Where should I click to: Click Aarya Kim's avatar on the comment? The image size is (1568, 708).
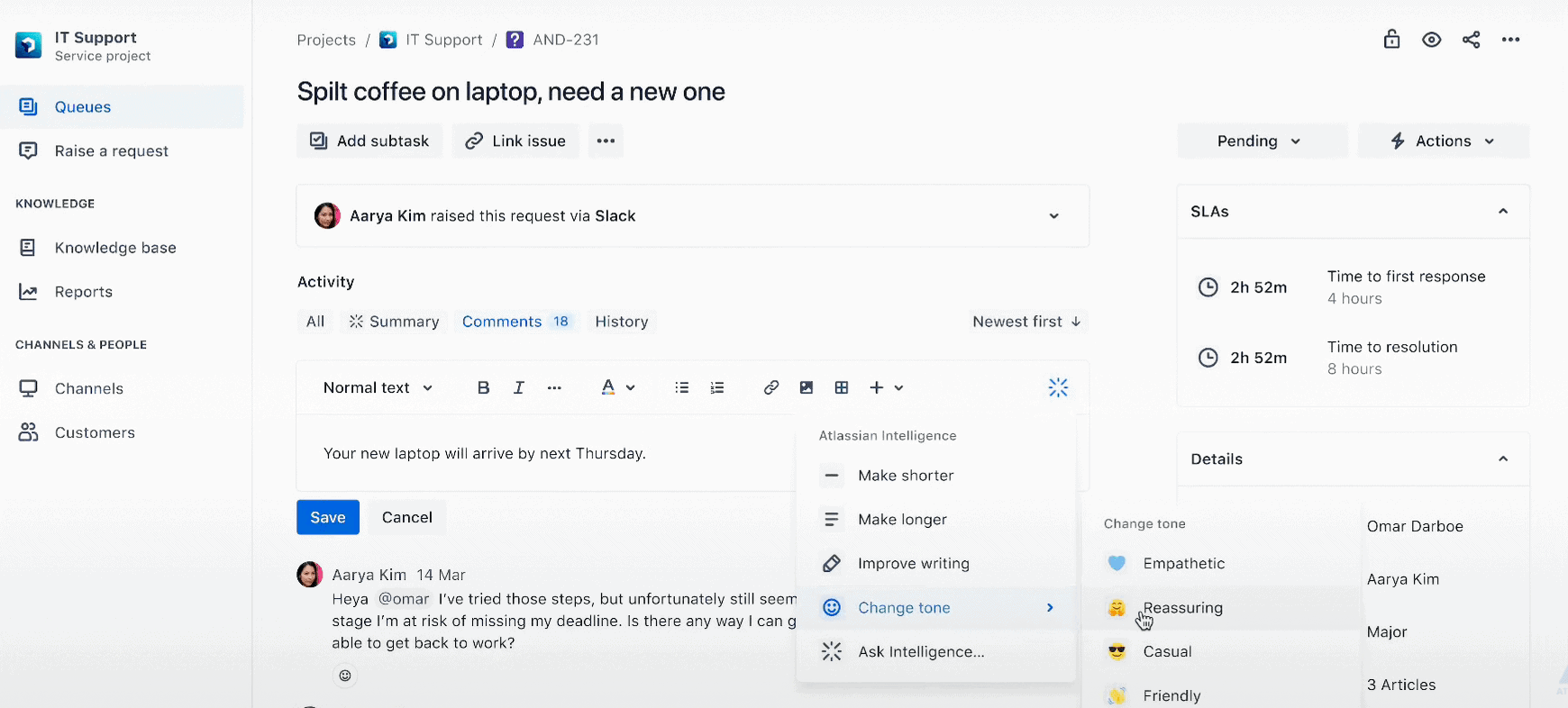[310, 575]
